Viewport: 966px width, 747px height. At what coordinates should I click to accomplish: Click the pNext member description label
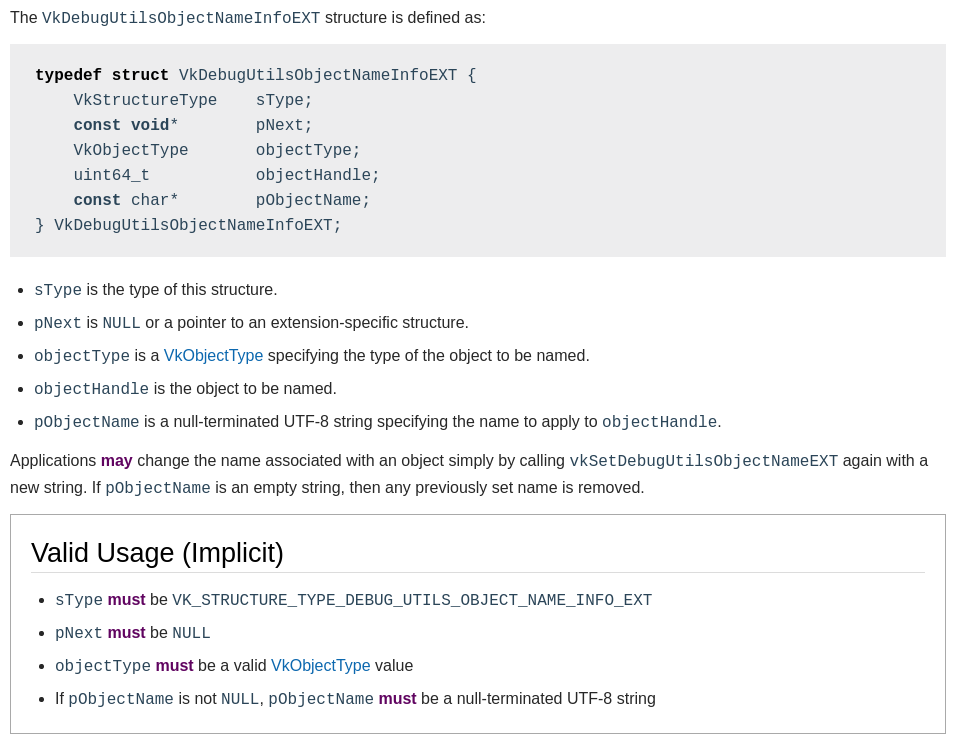pos(57,323)
